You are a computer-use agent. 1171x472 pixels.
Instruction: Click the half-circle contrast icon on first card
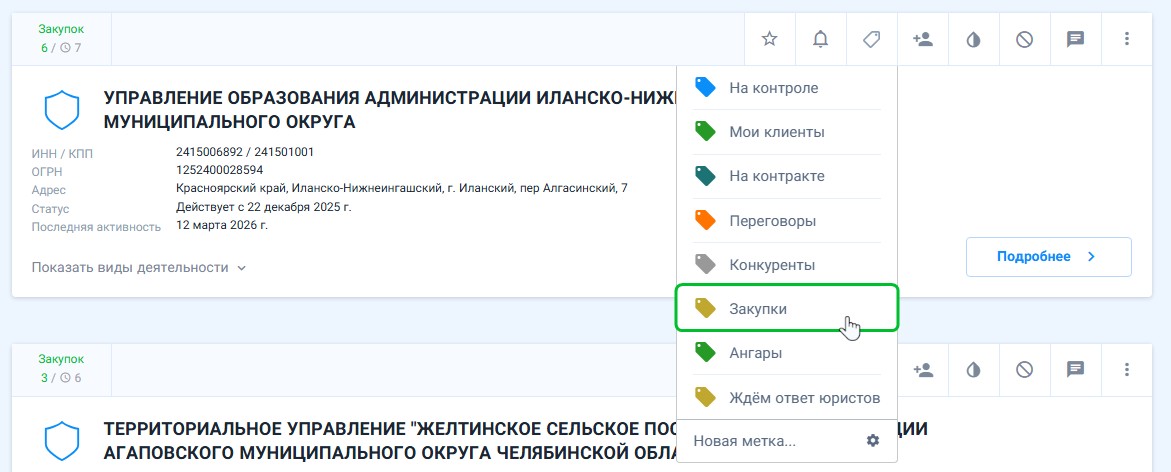[973, 40]
